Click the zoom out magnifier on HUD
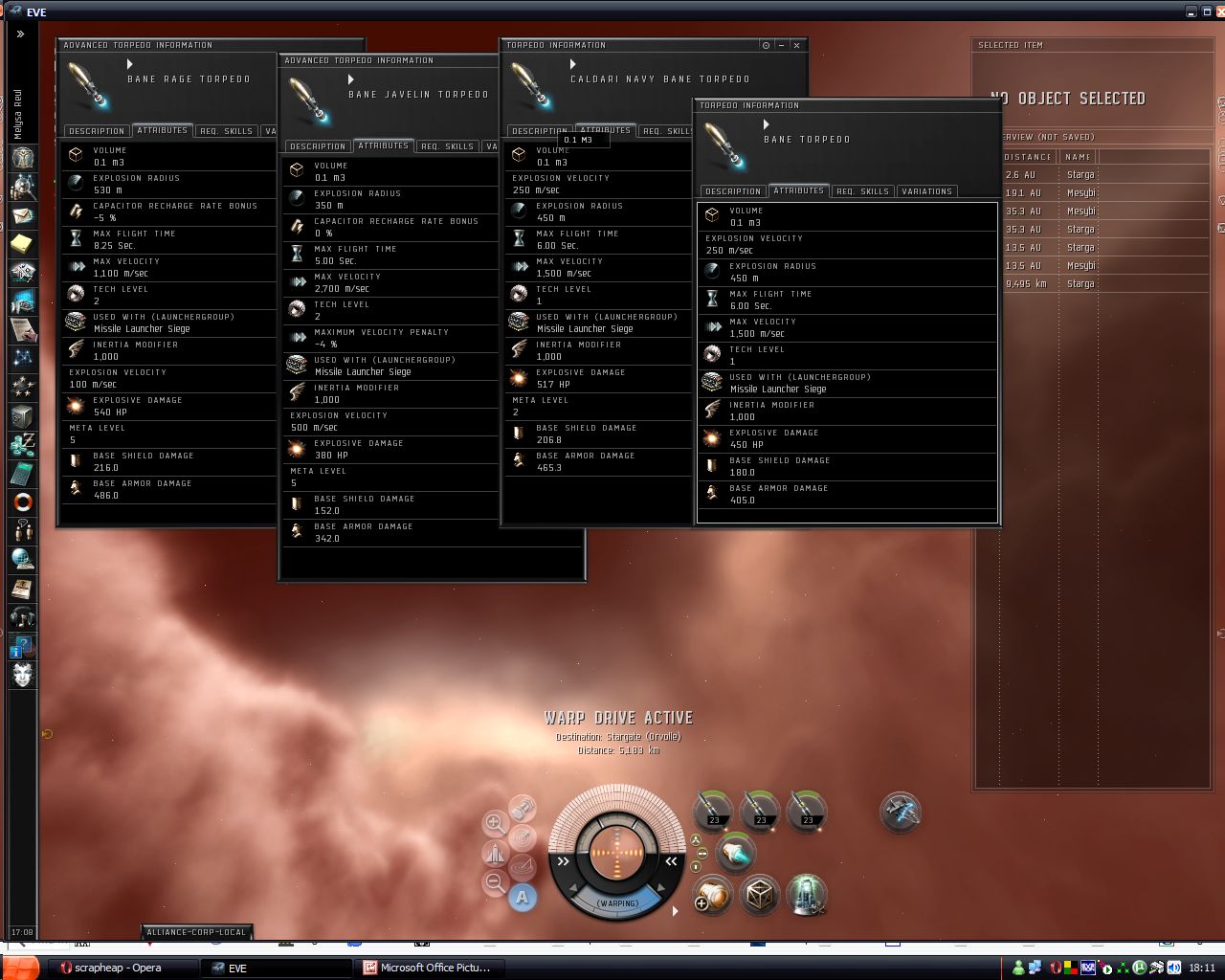 (495, 882)
